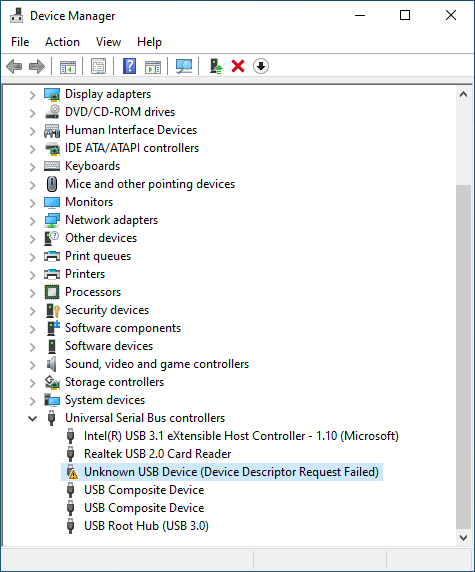Viewport: 475px width, 572px height.
Task: Click Scan for hardware changes icon
Action: (x=184, y=66)
